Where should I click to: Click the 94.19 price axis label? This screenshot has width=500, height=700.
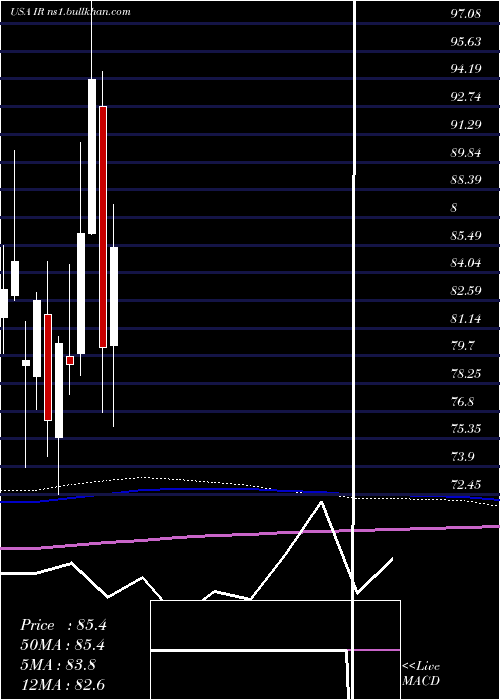click(x=466, y=69)
